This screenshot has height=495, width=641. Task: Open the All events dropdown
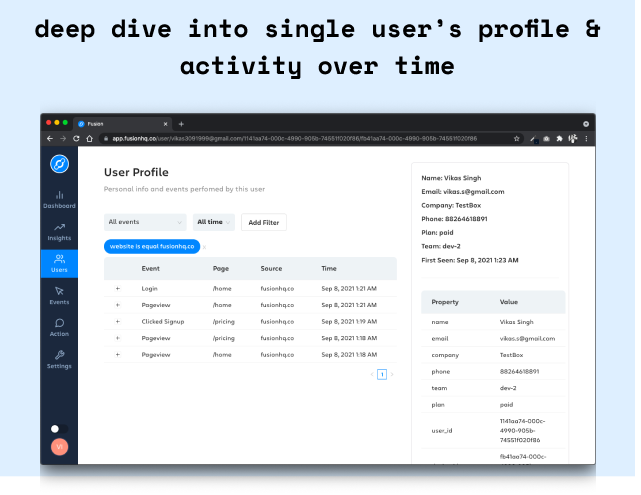click(x=145, y=222)
